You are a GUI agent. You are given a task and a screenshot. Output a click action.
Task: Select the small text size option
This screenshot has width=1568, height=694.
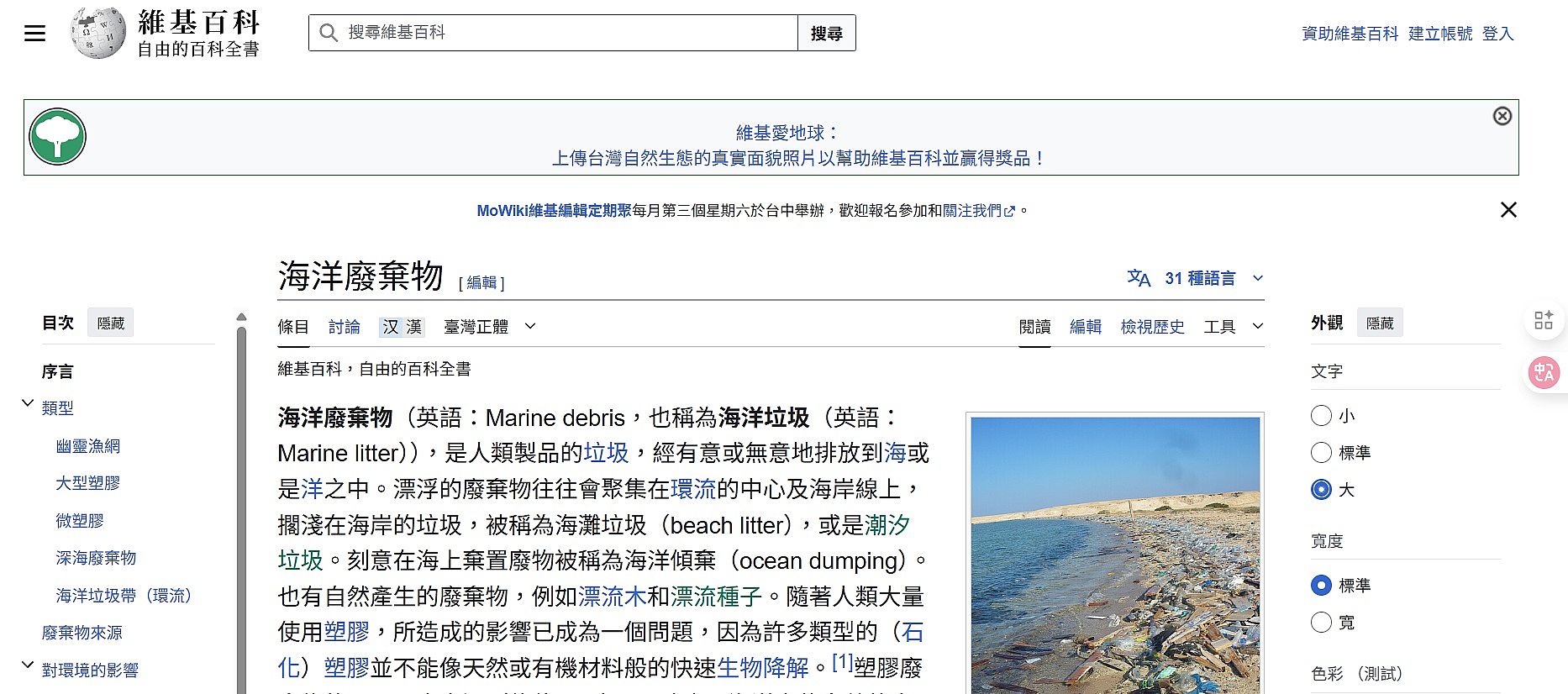(1321, 416)
